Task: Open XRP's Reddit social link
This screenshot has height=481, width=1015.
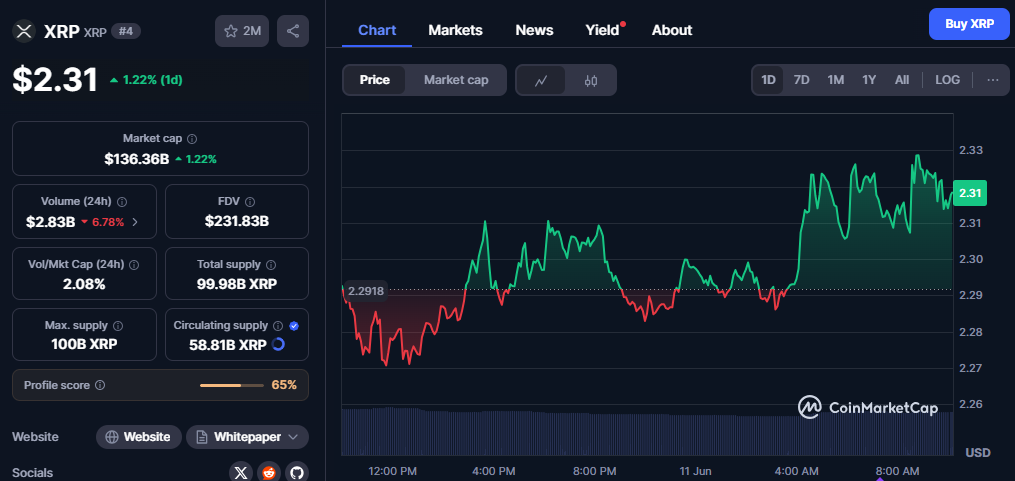Action: (269, 473)
